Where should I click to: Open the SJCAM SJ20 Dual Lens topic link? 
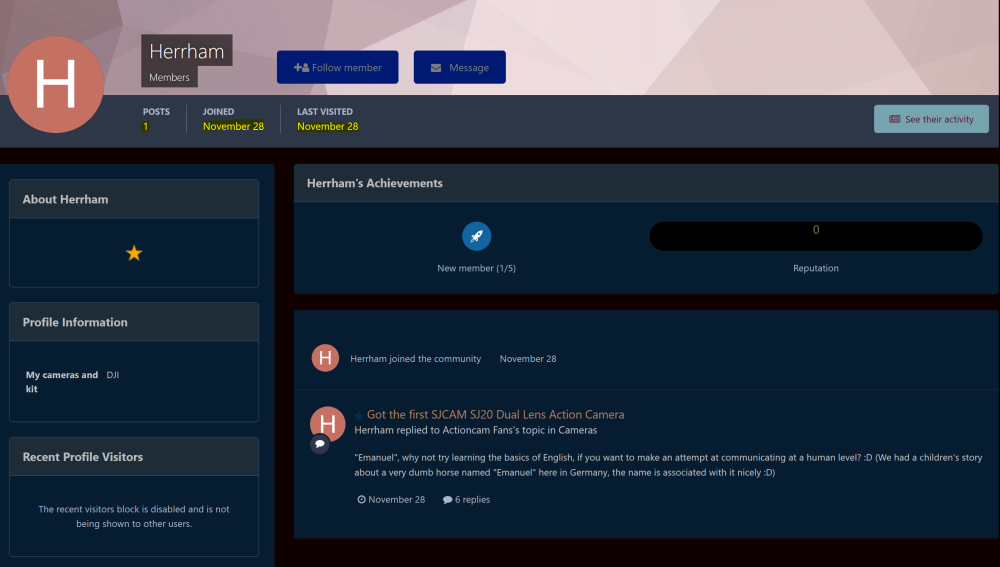pos(495,414)
